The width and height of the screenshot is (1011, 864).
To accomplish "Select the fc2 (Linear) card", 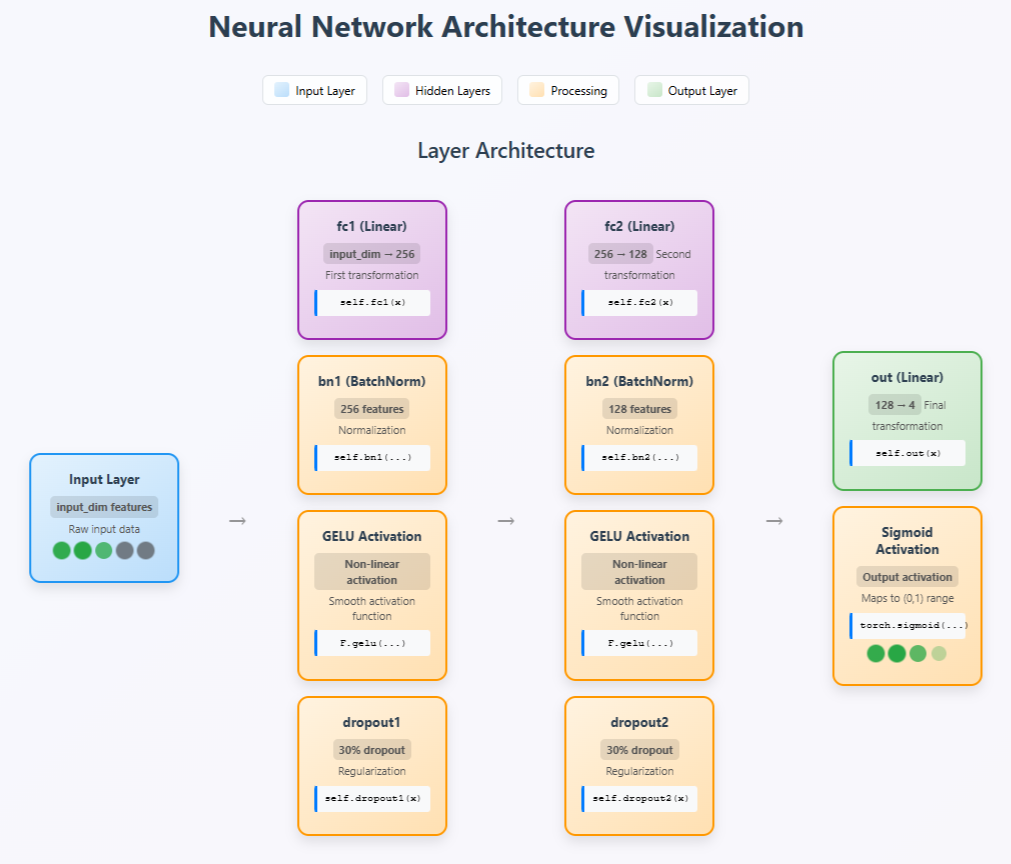I will click(x=640, y=270).
